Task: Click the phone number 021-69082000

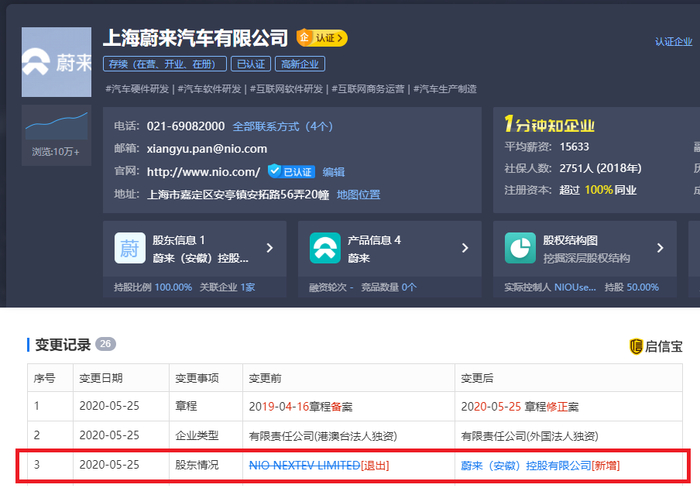Action: click(x=186, y=127)
